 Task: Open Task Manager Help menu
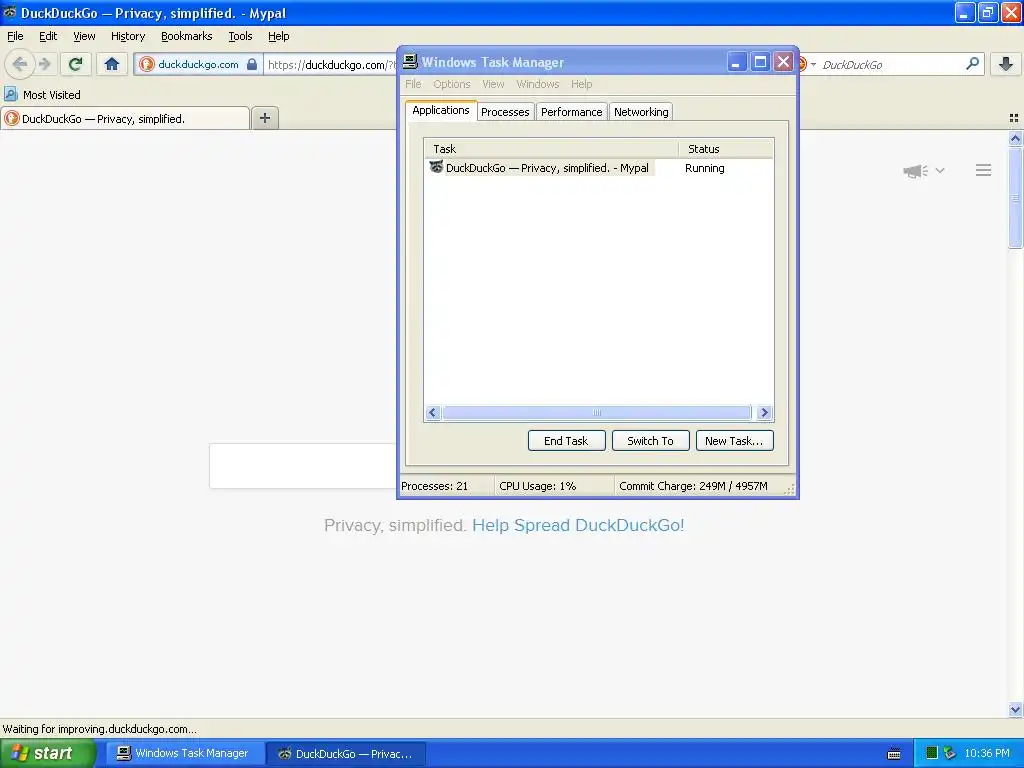(x=581, y=84)
